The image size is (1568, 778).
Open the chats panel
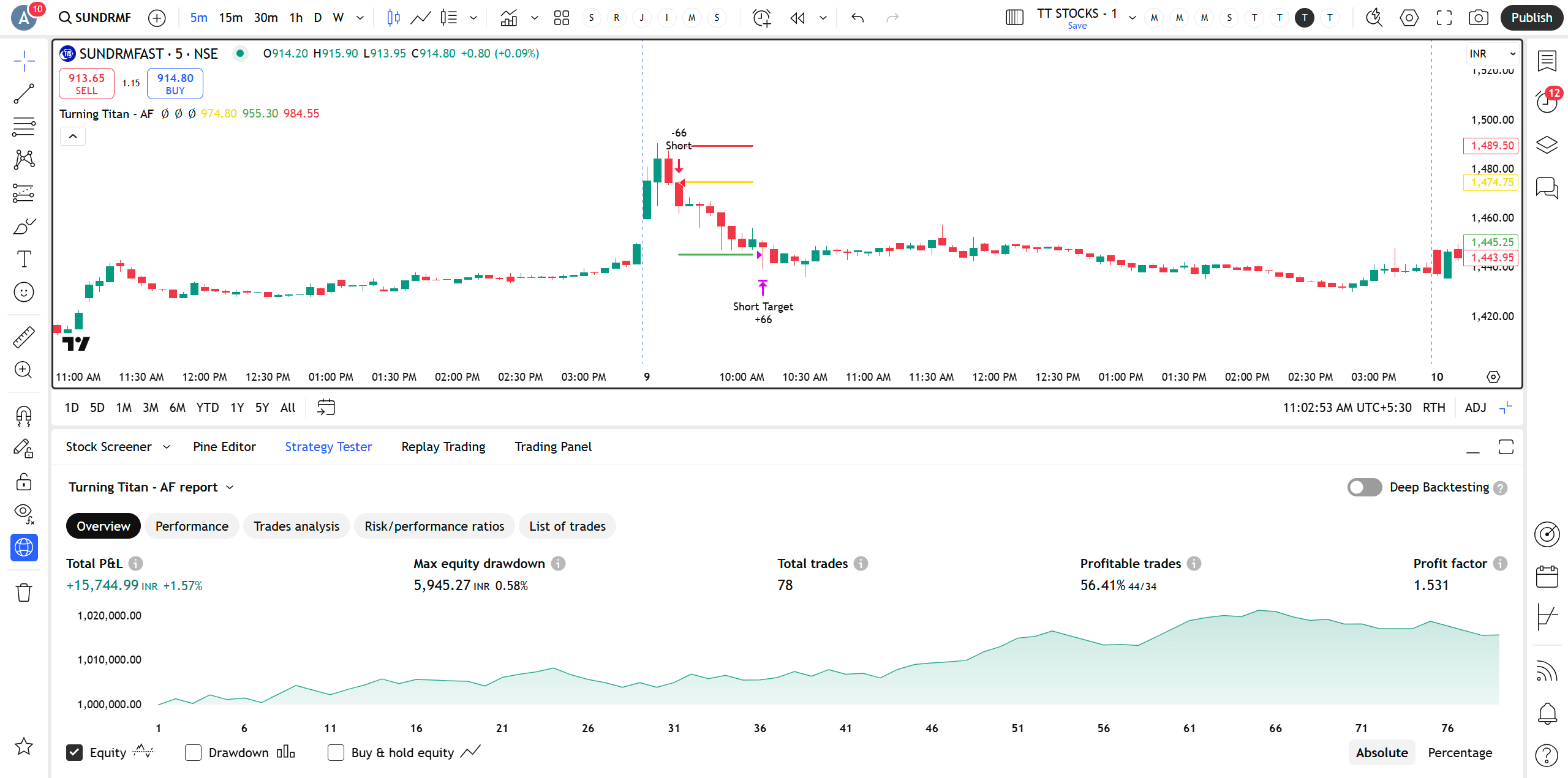coord(1547,188)
